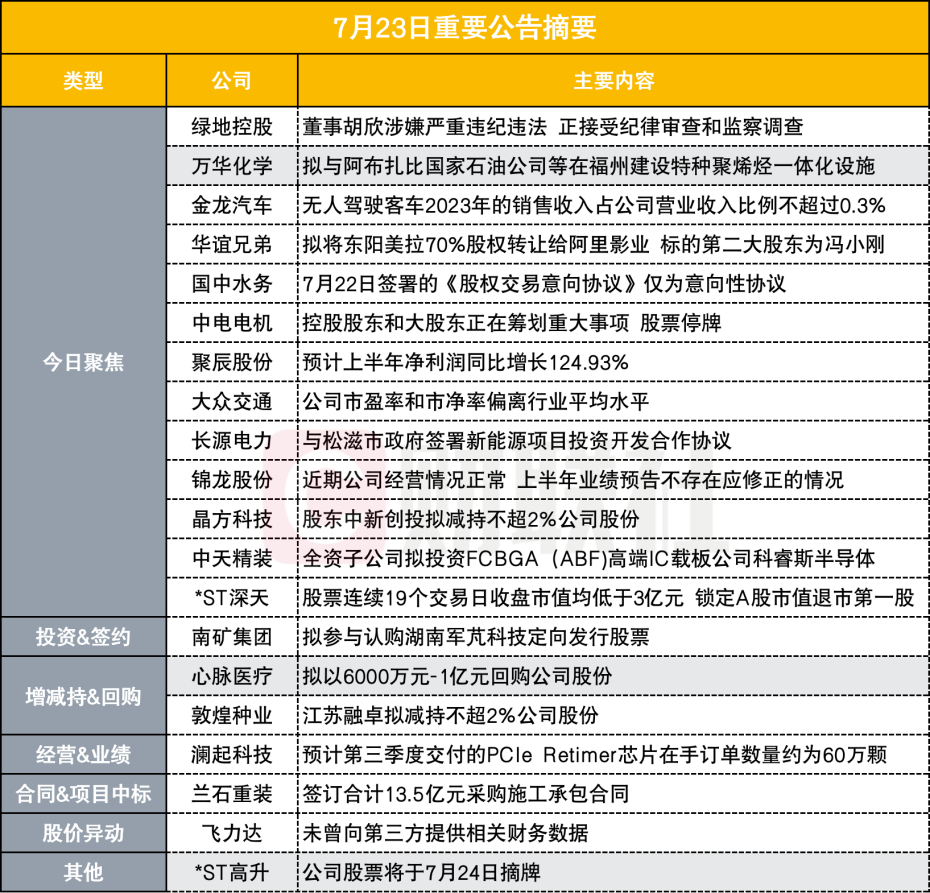The image size is (930, 893).
Task: Click the title 7月23日重要公告摘要
Action: click(x=465, y=28)
